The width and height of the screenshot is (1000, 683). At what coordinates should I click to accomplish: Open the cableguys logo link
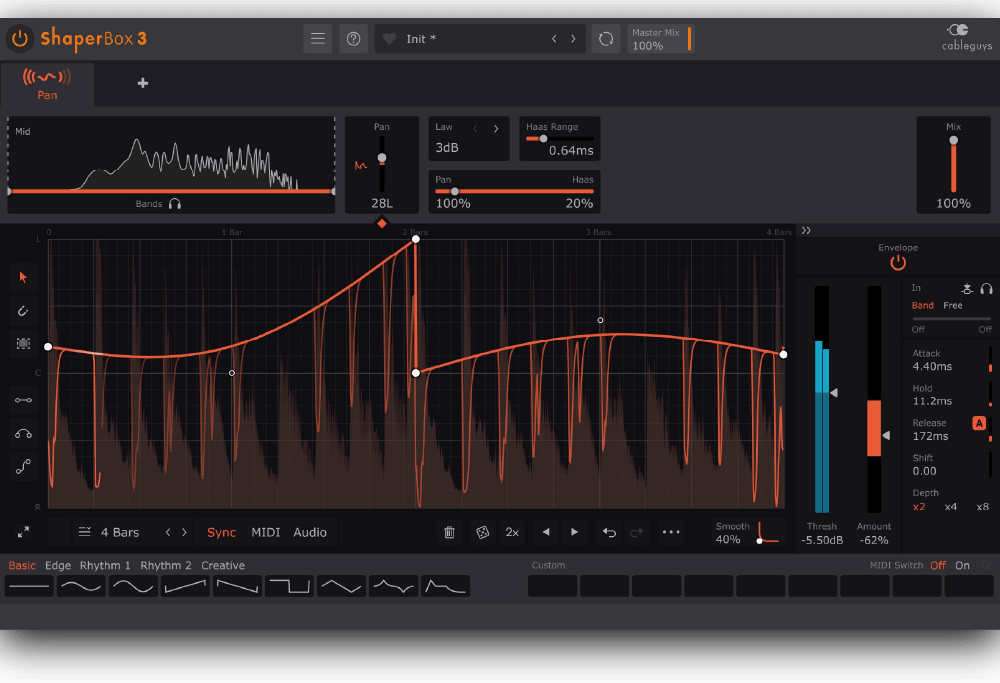966,38
